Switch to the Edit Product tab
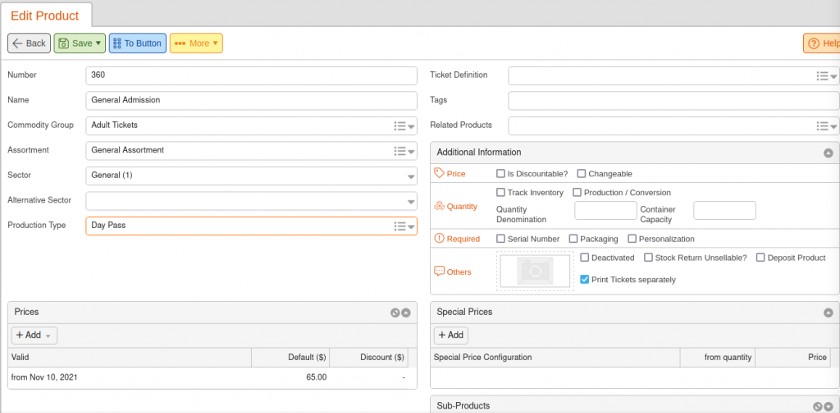The height and width of the screenshot is (413, 840). point(45,16)
